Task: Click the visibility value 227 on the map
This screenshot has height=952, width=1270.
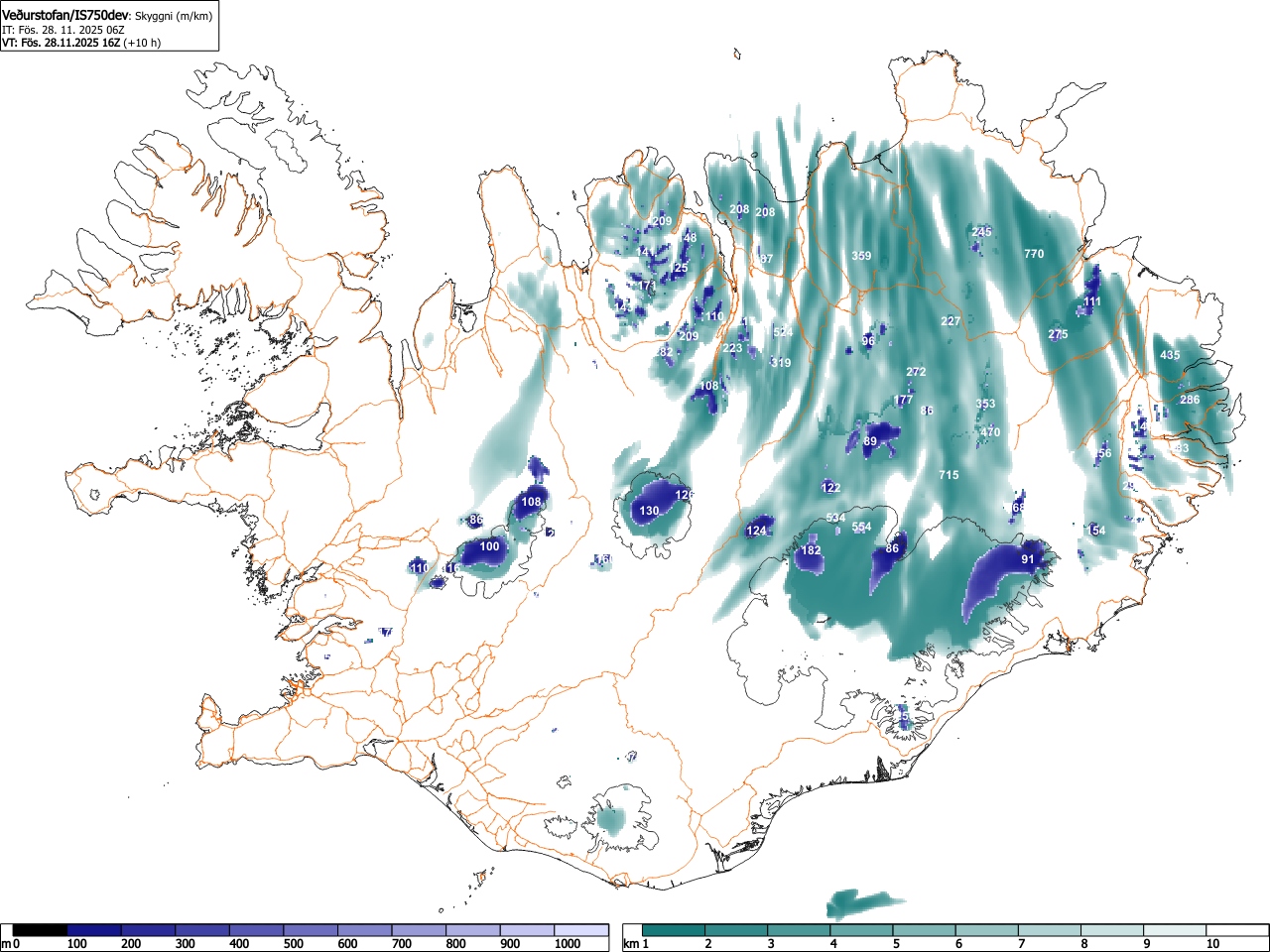Action: coord(951,321)
